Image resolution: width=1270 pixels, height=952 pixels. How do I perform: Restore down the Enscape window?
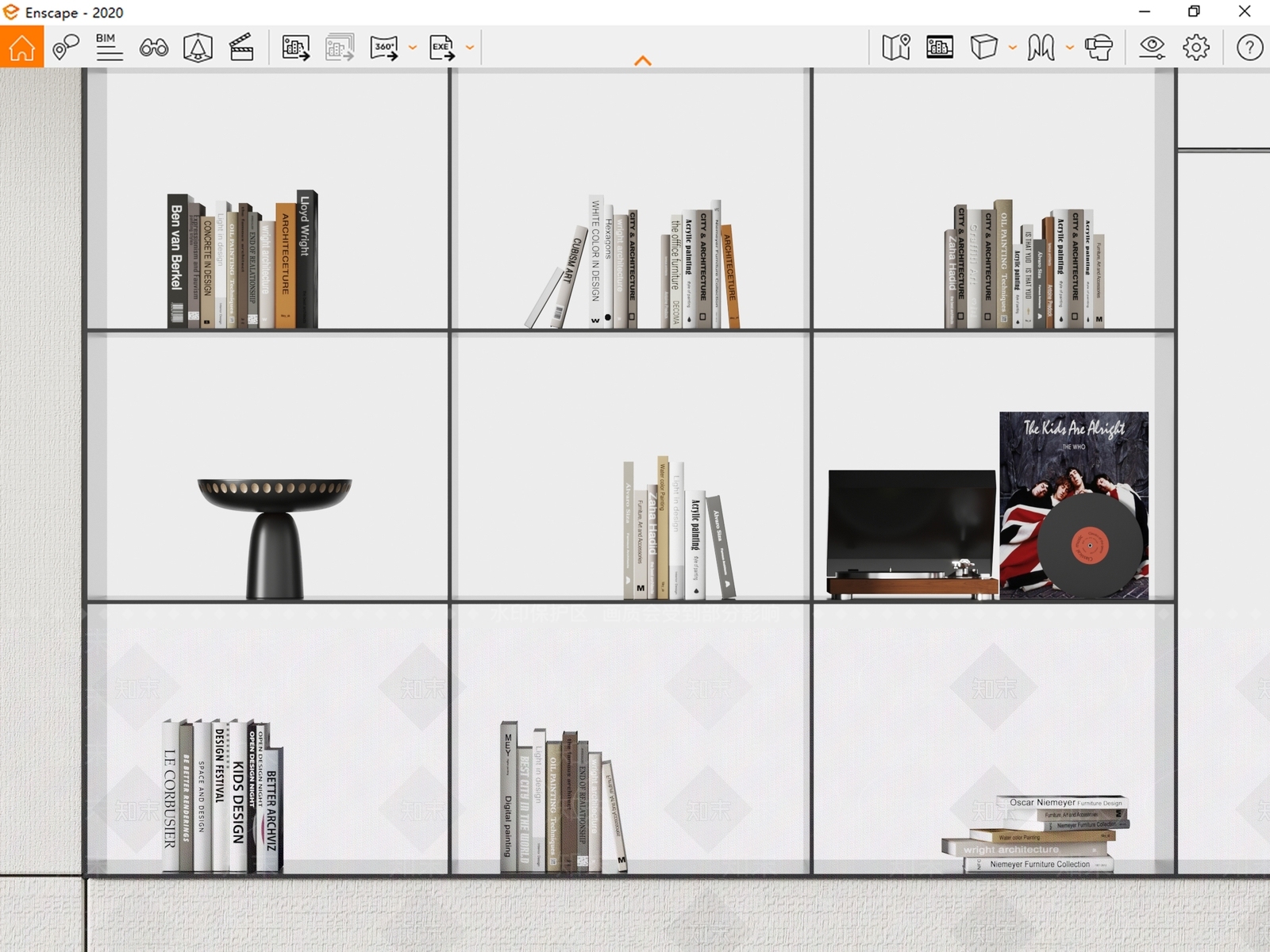coord(1194,12)
